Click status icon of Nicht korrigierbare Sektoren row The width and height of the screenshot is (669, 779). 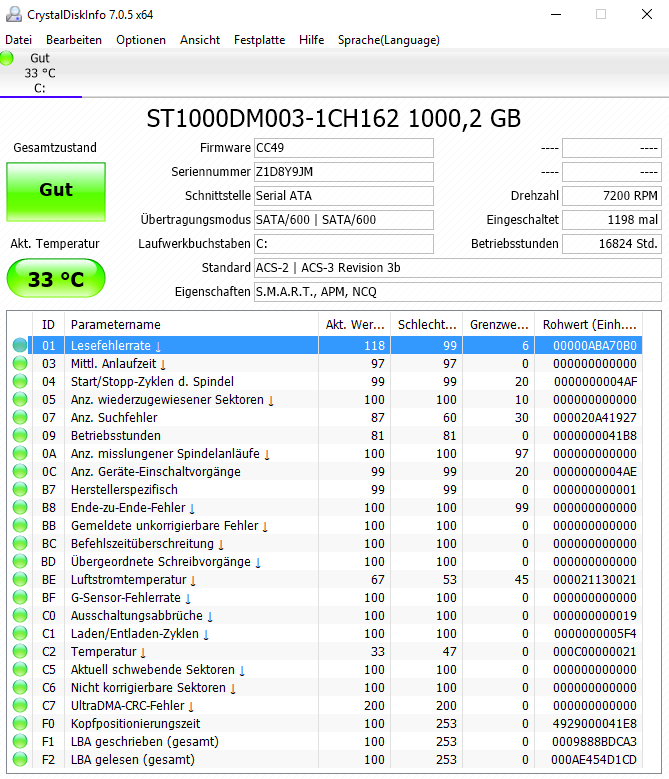coord(20,688)
